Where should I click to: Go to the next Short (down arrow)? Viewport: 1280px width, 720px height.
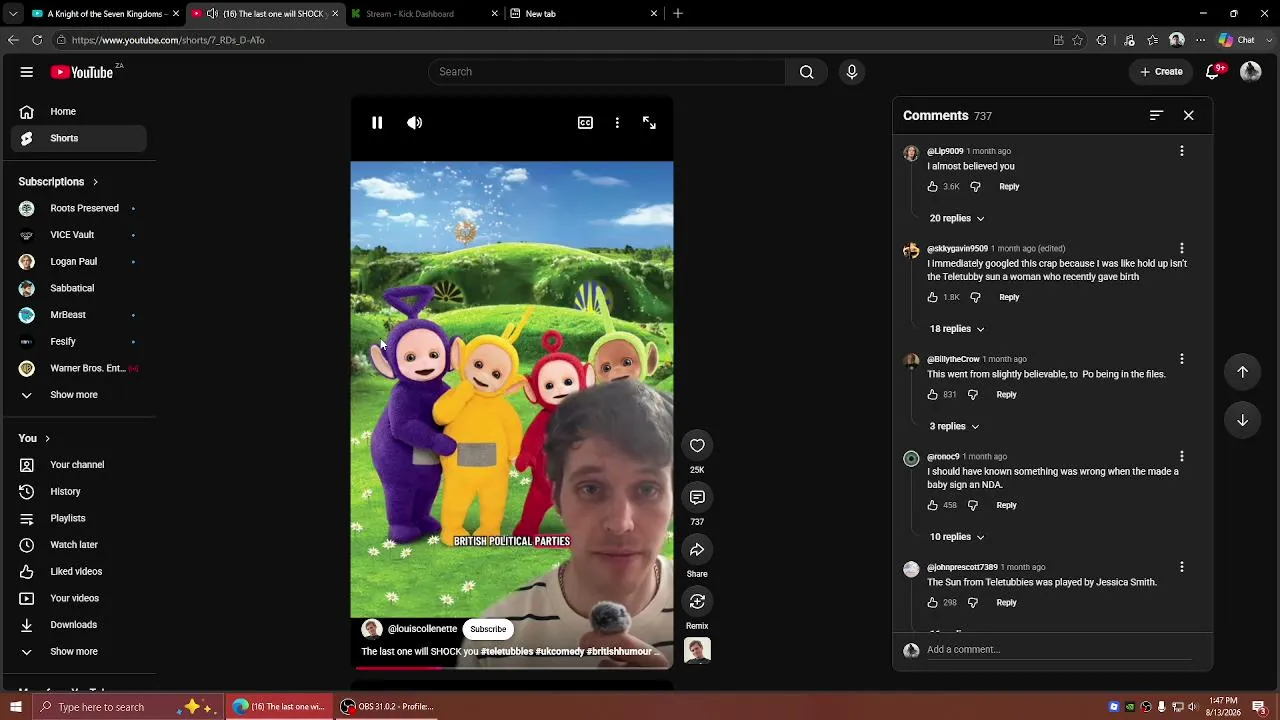(1243, 420)
